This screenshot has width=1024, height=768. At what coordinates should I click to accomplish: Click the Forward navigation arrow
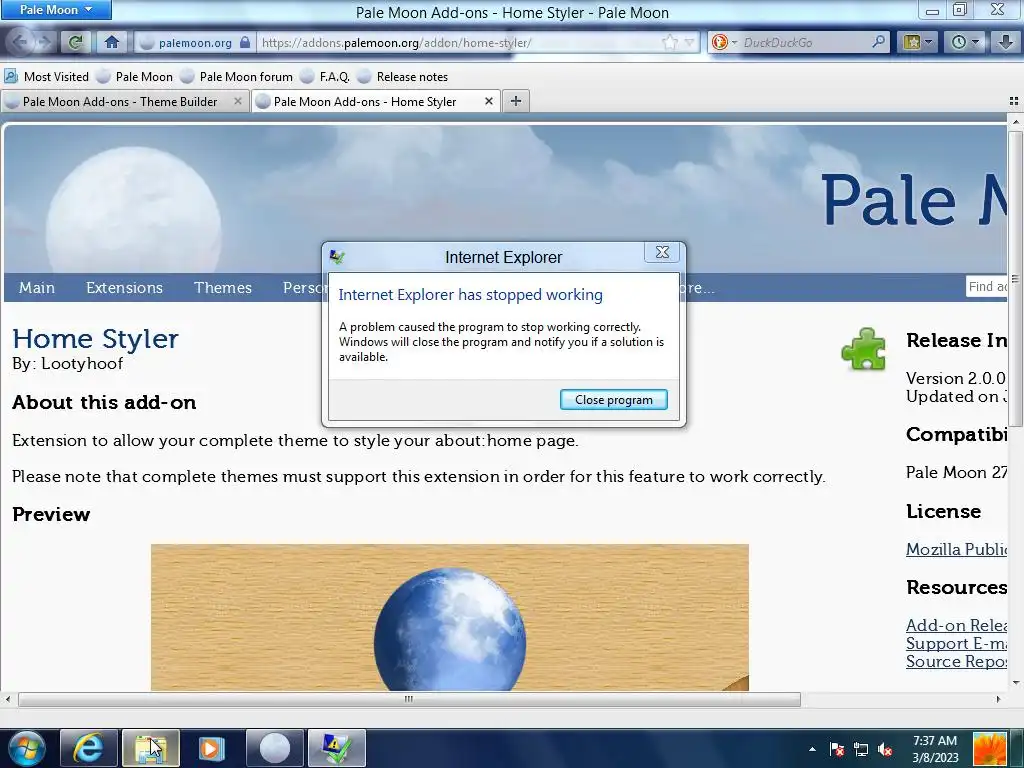pyautogui.click(x=44, y=42)
